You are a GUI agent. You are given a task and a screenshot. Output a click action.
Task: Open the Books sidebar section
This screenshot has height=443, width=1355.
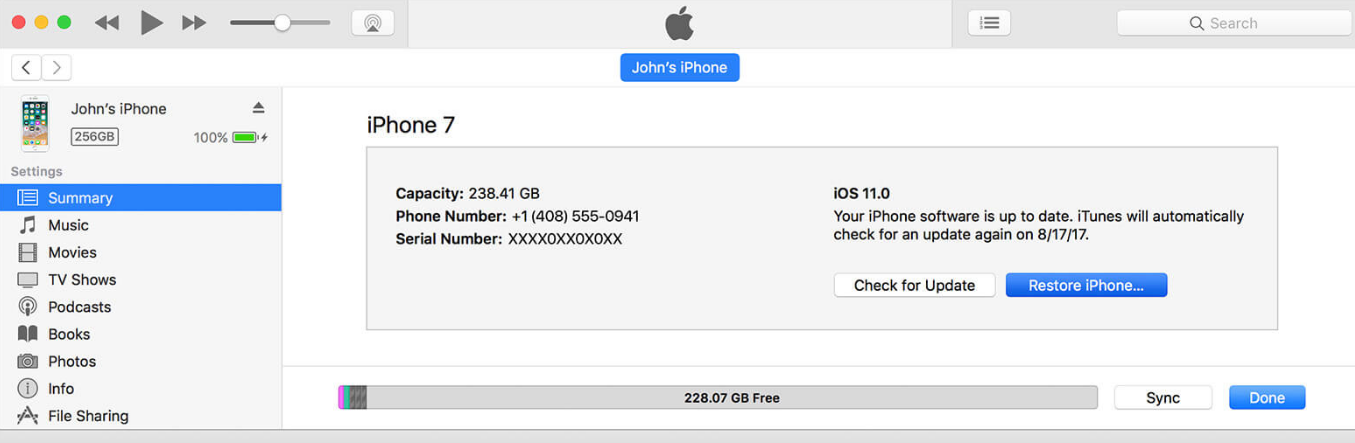click(x=140, y=334)
